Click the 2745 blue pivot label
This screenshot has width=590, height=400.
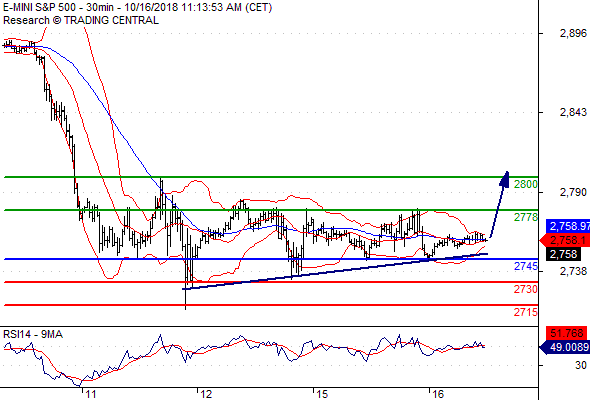pyautogui.click(x=526, y=266)
